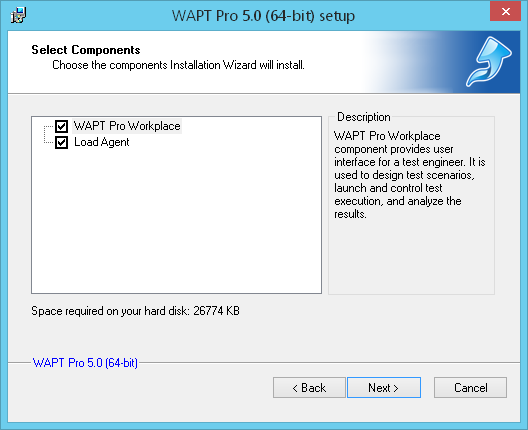Click the window title text

tap(263, 16)
